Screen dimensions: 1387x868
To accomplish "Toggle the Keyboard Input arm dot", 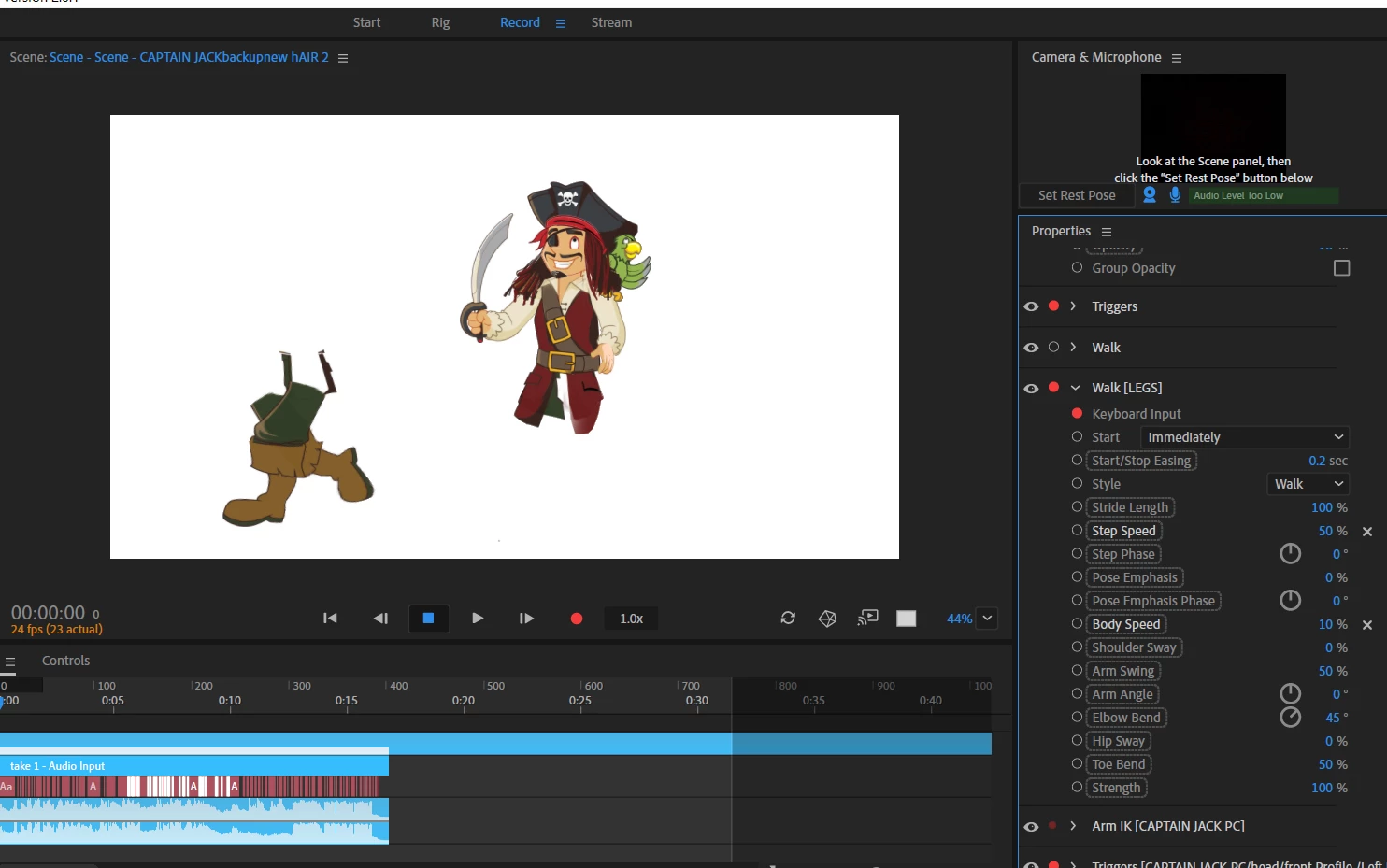I will coord(1077,413).
